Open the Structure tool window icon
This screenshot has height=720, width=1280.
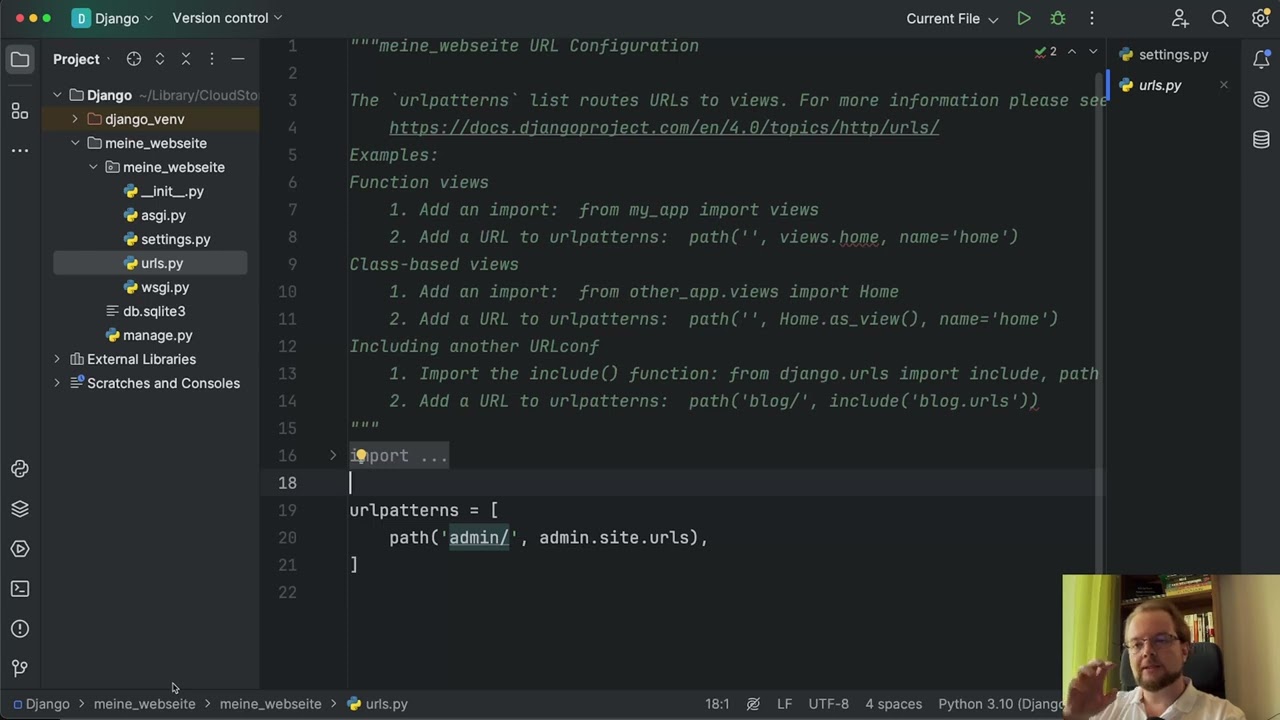pyautogui.click(x=20, y=110)
